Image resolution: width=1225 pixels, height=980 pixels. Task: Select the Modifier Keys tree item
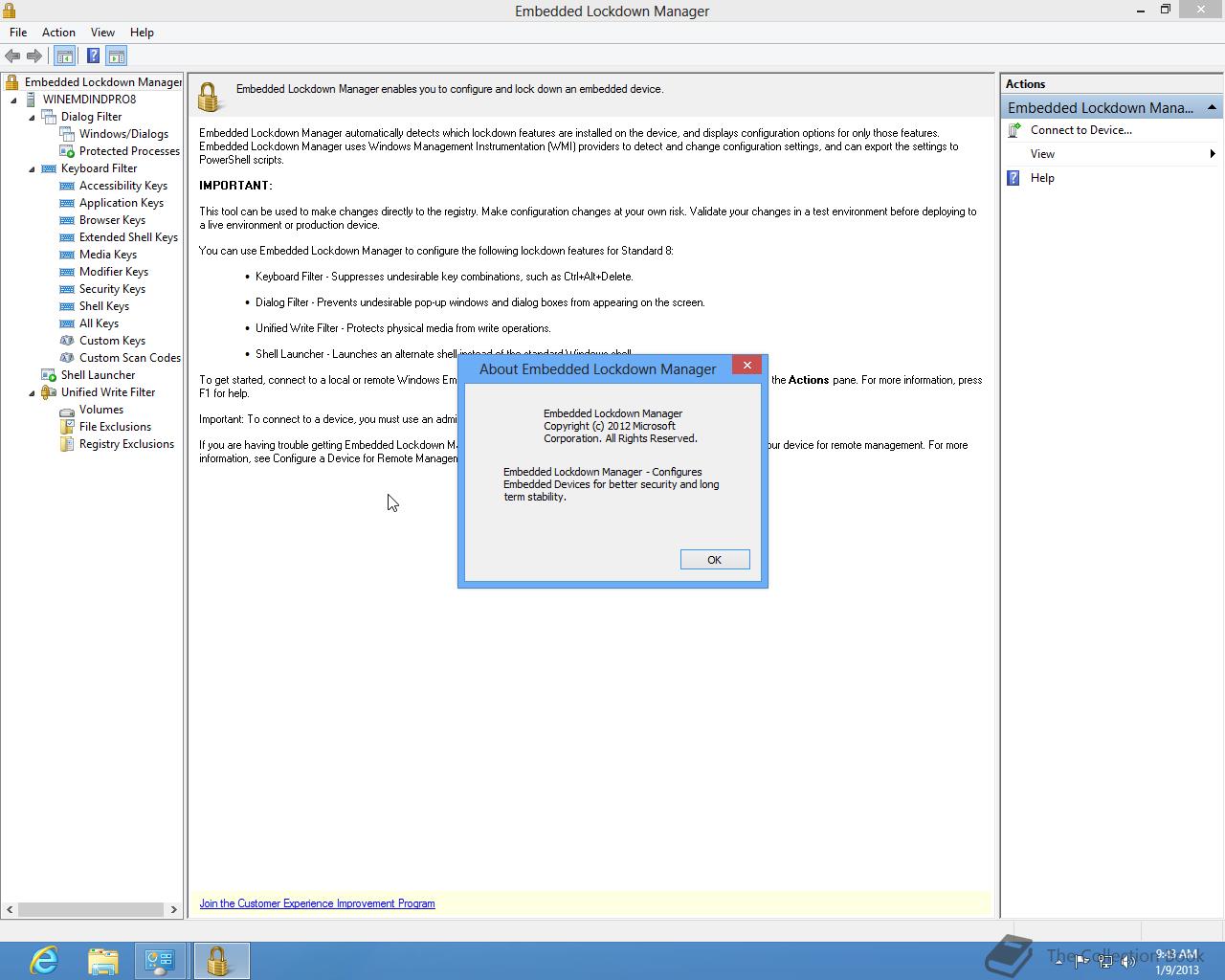tap(114, 272)
